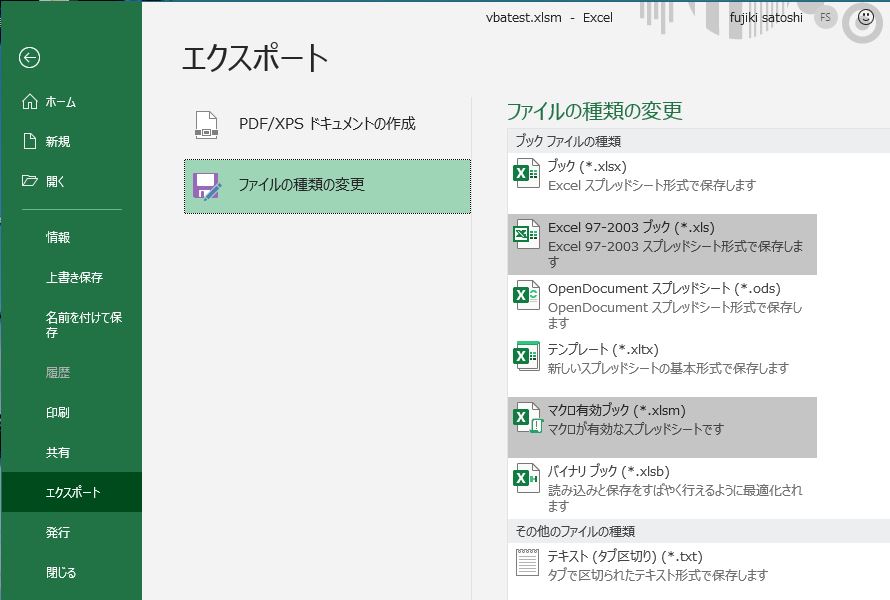Click text マクロが有効なスプレッドシートです
This screenshot has height=600, width=890.
point(636,429)
